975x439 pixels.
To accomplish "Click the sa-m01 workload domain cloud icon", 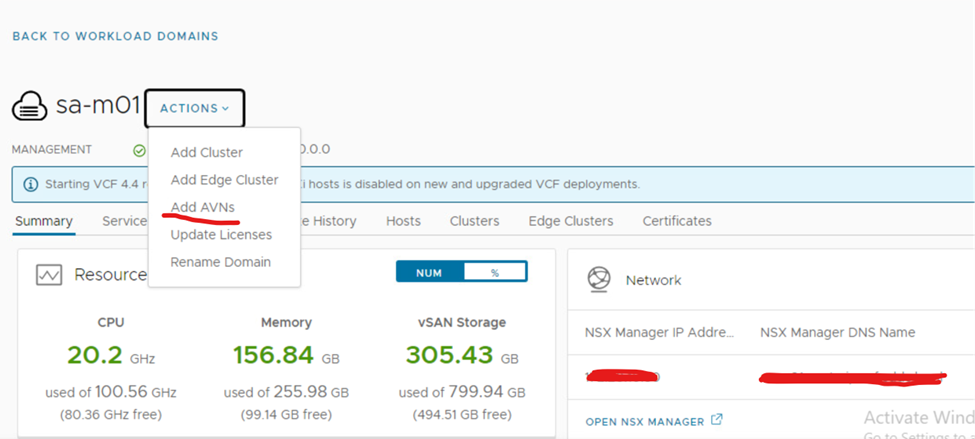I will (x=30, y=106).
